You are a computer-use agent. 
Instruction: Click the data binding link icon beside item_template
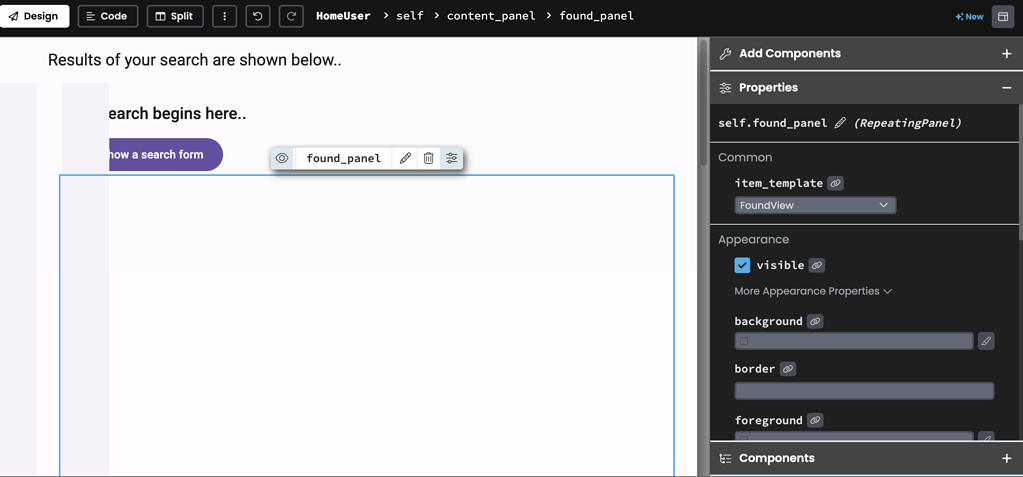pyautogui.click(x=836, y=183)
